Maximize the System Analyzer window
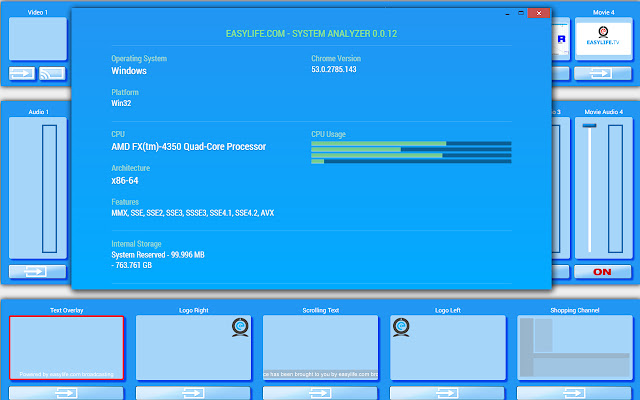This screenshot has width=640, height=400. (521, 13)
